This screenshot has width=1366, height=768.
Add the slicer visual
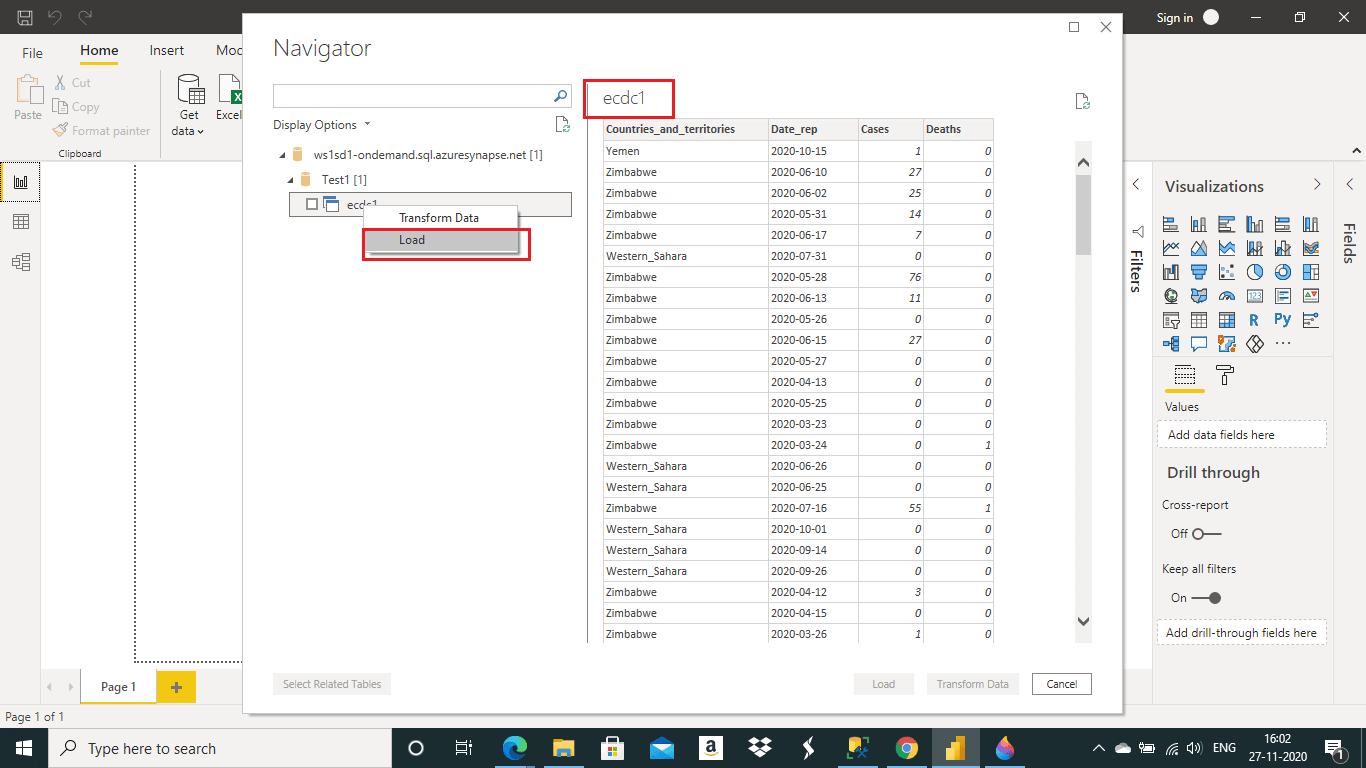pyautogui.click(x=1171, y=320)
